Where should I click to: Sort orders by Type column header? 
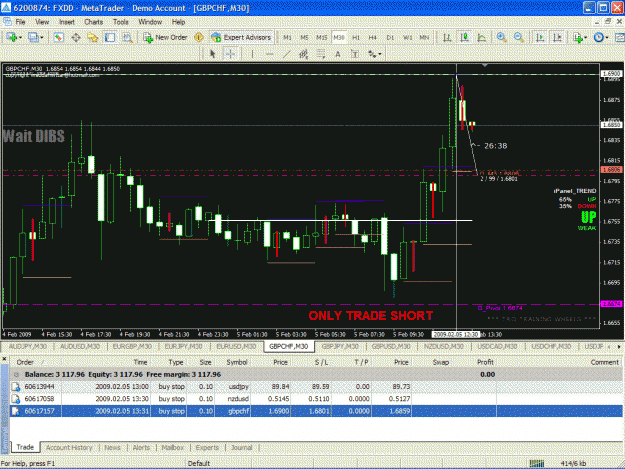pyautogui.click(x=175, y=362)
